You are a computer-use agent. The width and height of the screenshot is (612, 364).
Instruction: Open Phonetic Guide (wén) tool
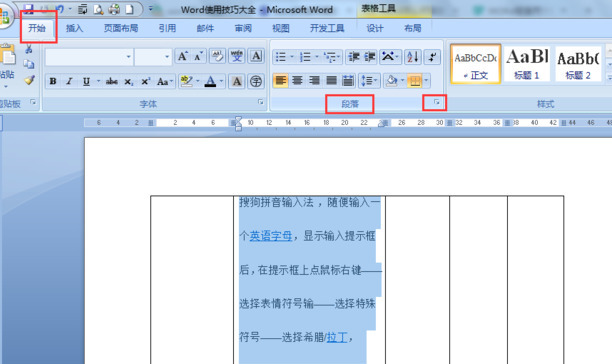pos(237,57)
